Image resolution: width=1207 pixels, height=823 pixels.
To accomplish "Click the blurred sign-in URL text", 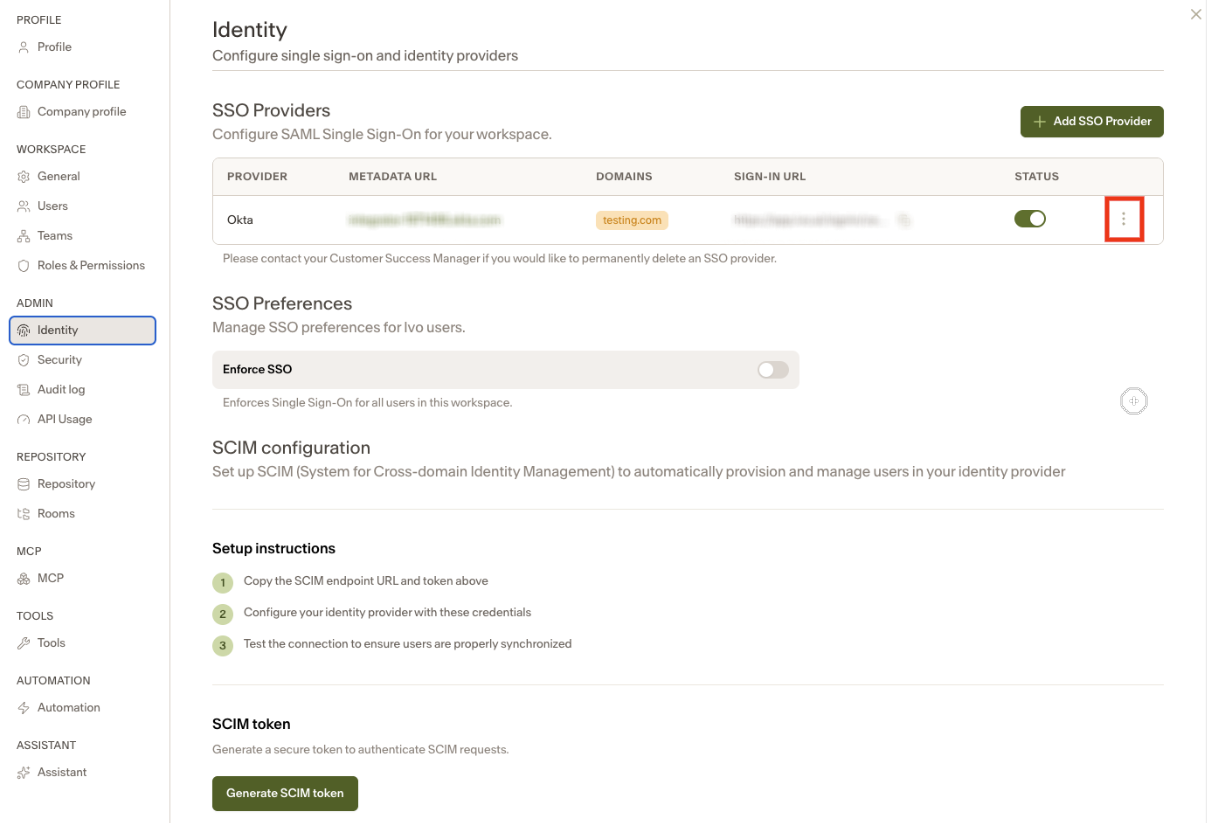I will (809, 219).
